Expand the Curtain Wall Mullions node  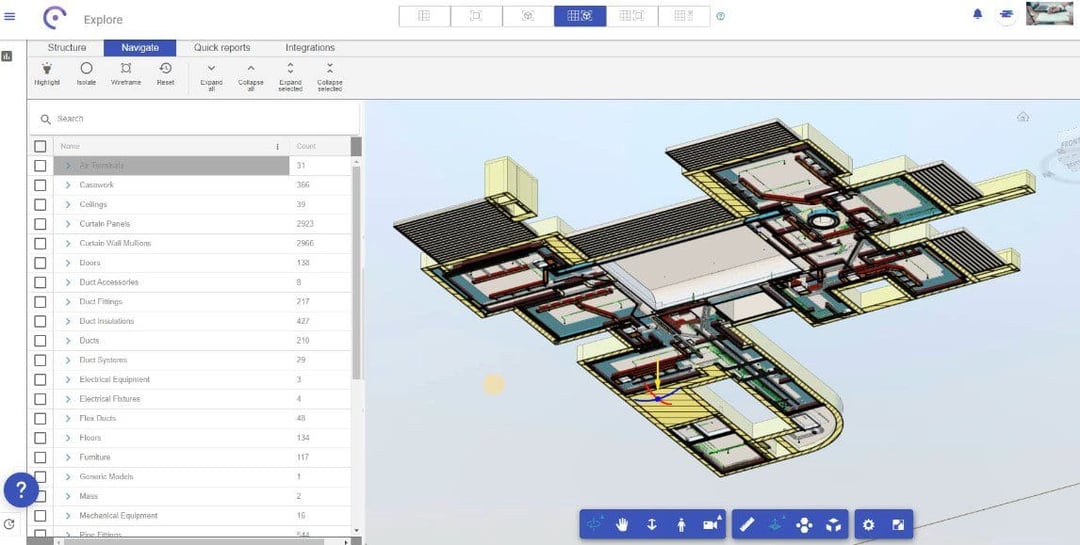coord(68,243)
